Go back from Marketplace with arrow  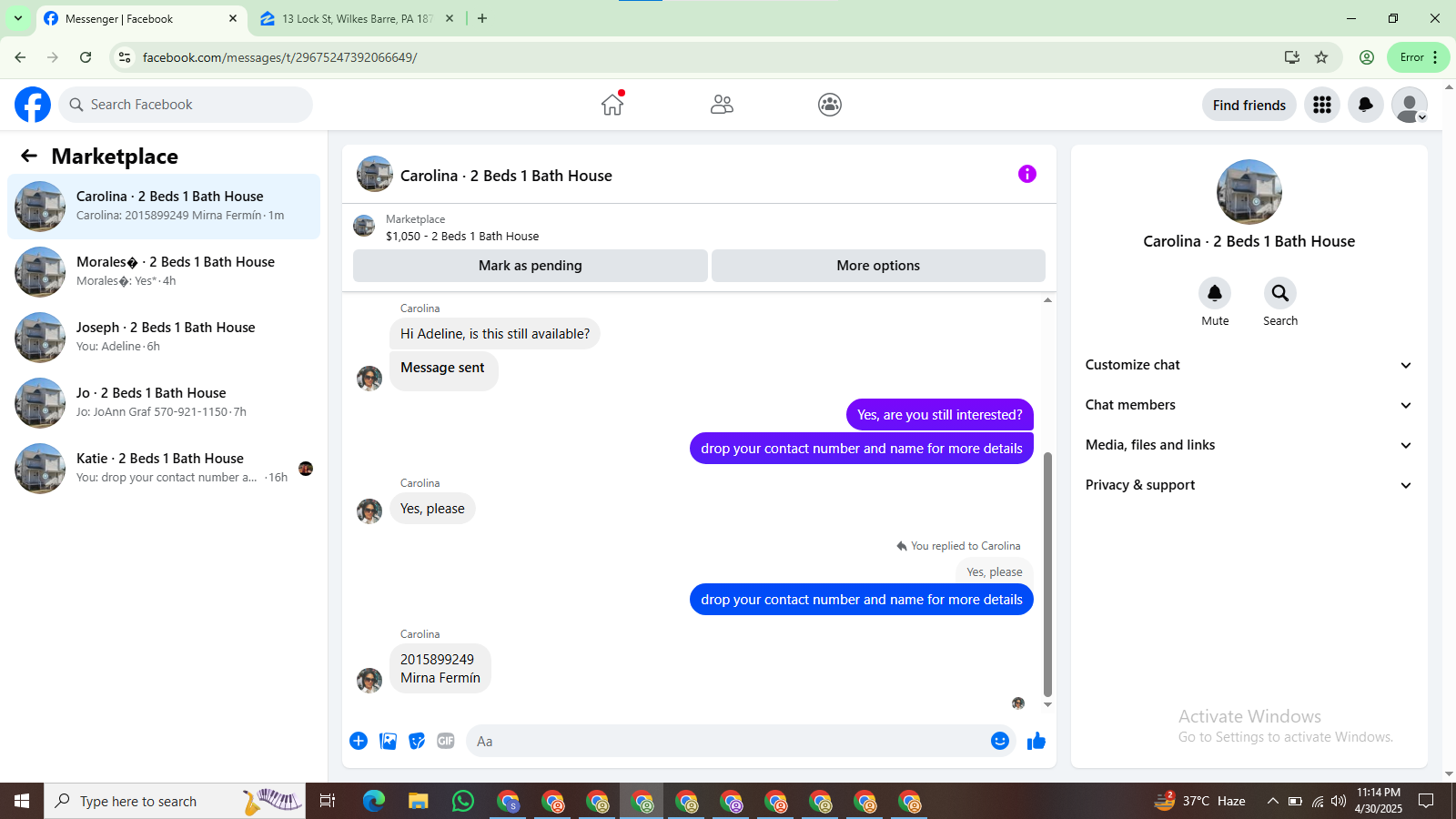click(29, 156)
